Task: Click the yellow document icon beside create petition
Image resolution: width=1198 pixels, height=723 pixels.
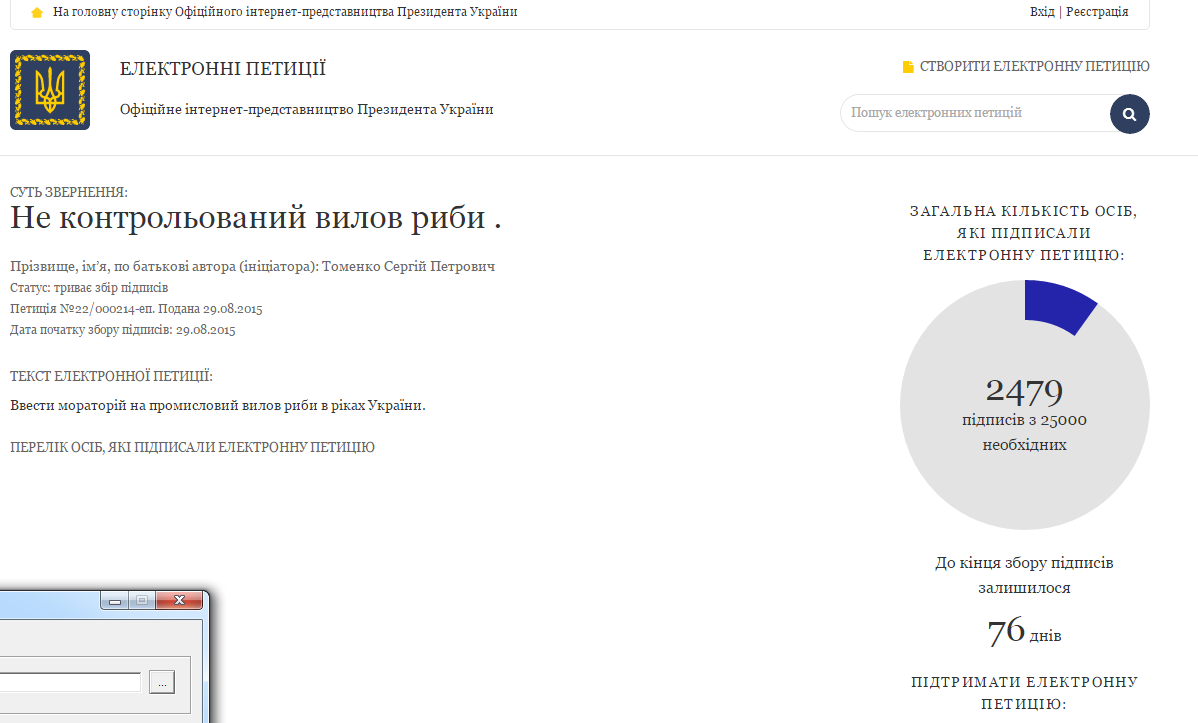Action: pyautogui.click(x=908, y=67)
